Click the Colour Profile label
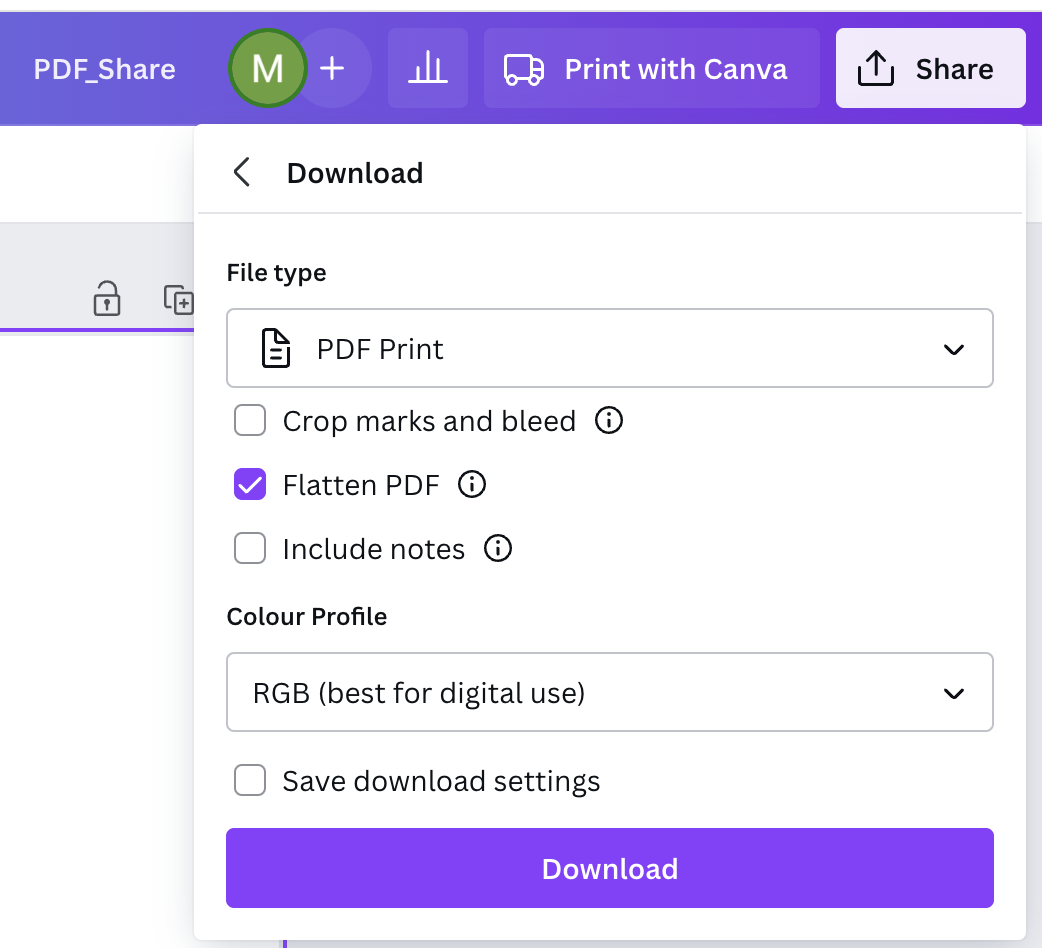This screenshot has width=1042, height=948. (x=306, y=616)
